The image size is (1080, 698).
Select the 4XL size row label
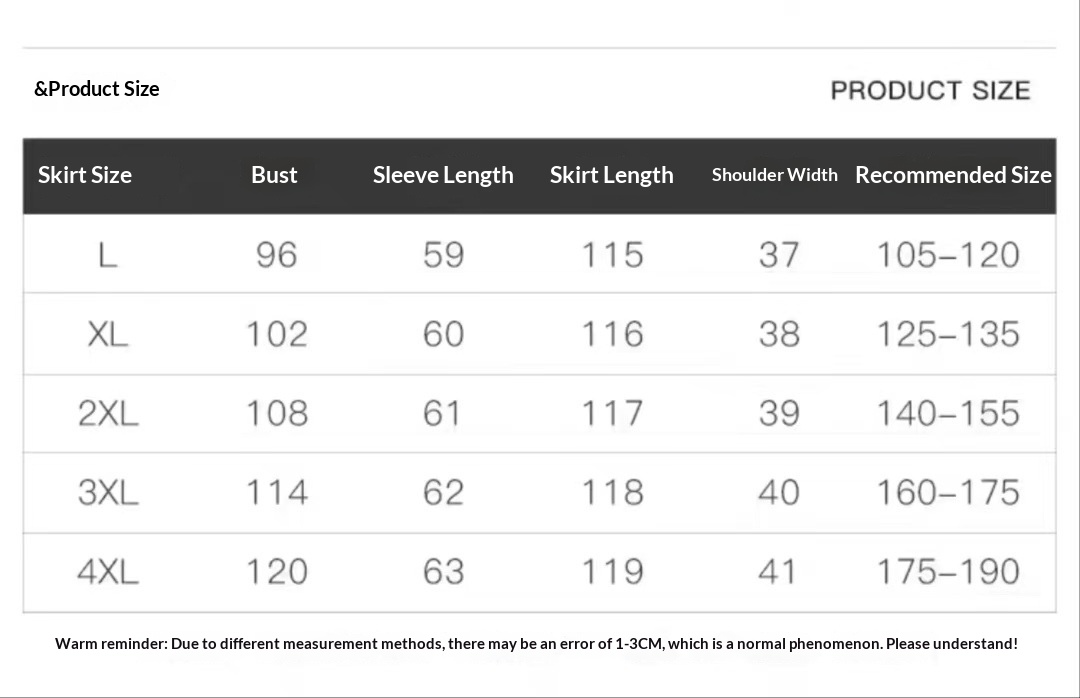[x=108, y=572]
